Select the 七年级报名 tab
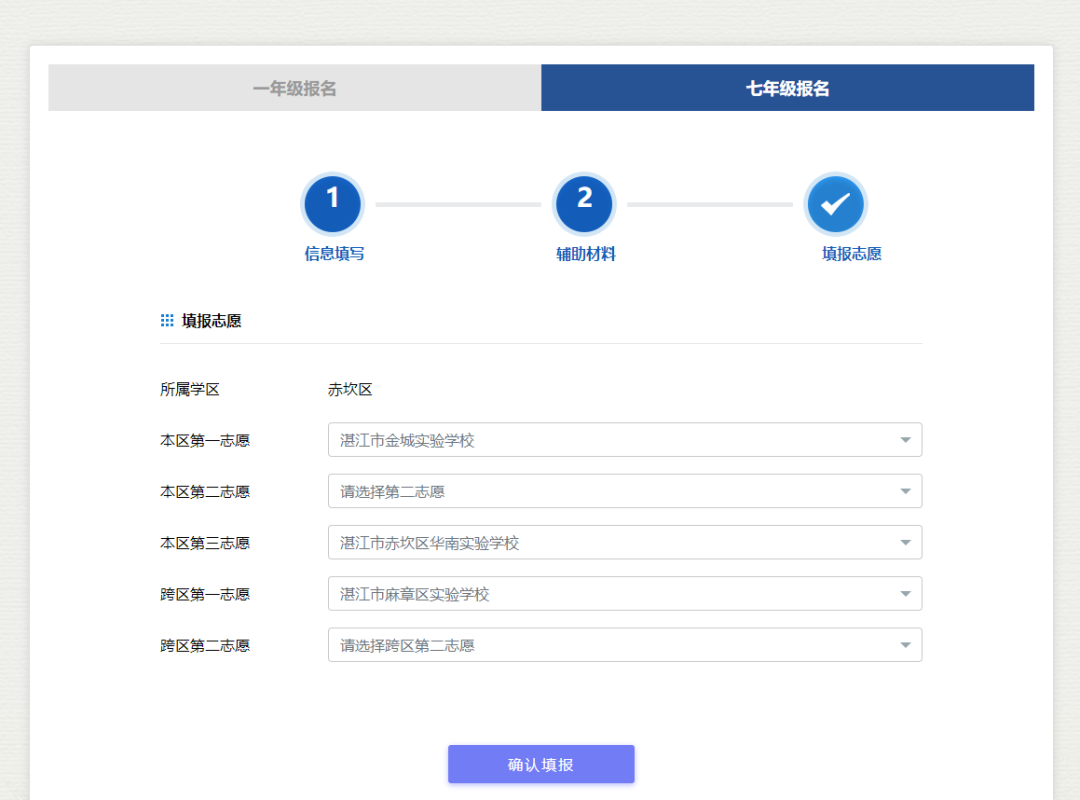This screenshot has width=1080, height=800. (787, 88)
